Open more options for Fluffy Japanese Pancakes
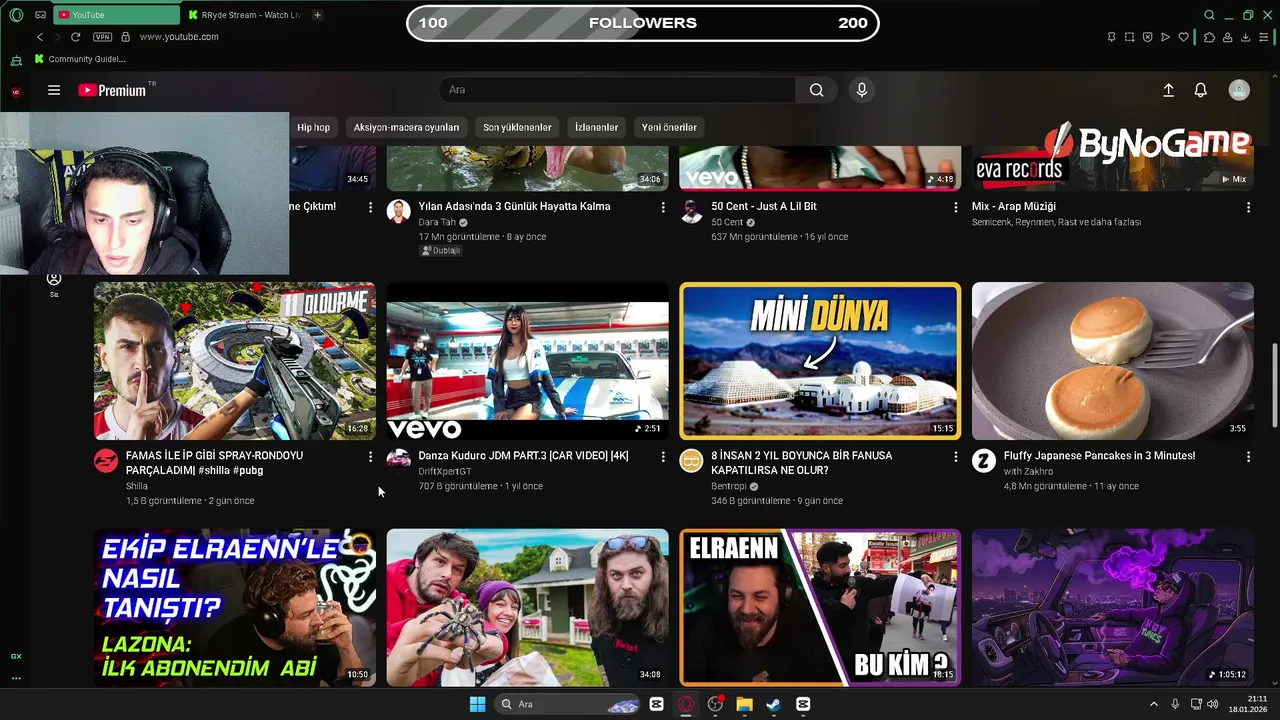The height and width of the screenshot is (720, 1280). [x=1248, y=456]
